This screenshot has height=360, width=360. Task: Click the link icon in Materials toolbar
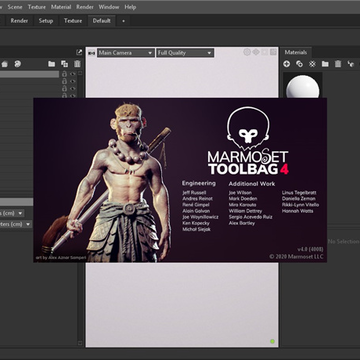[350, 64]
